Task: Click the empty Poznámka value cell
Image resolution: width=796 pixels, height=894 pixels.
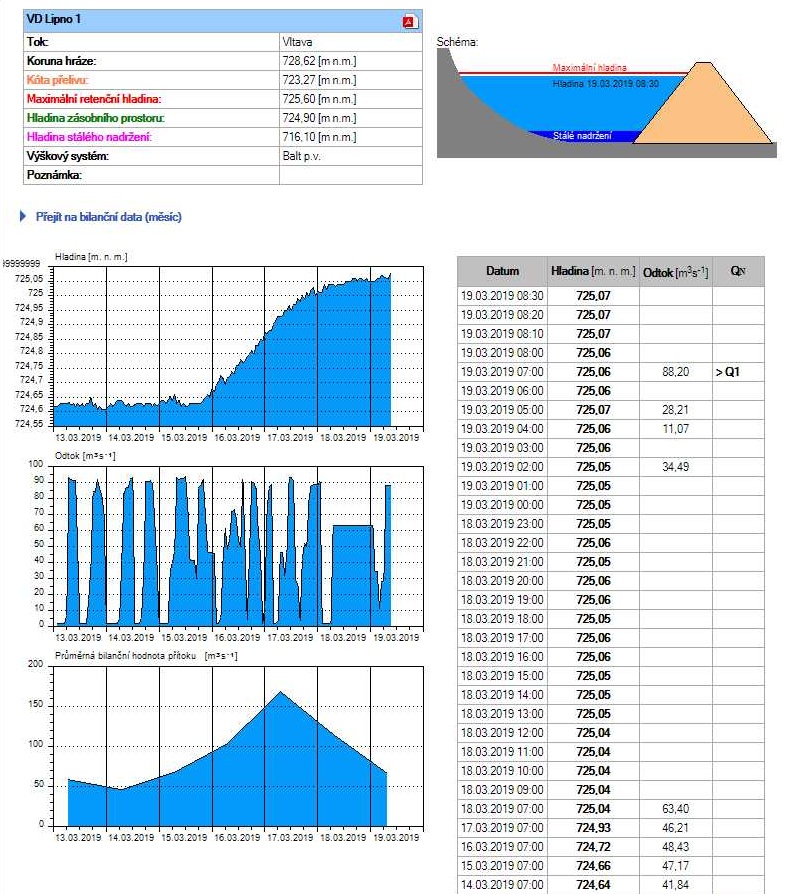Action: tap(350, 175)
